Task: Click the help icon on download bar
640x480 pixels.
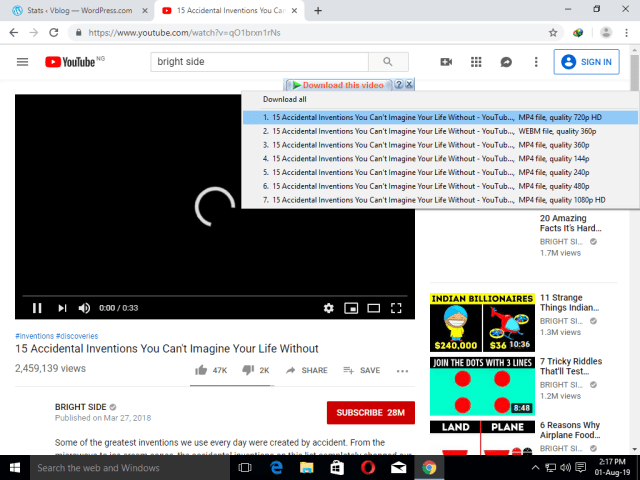Action: [399, 85]
